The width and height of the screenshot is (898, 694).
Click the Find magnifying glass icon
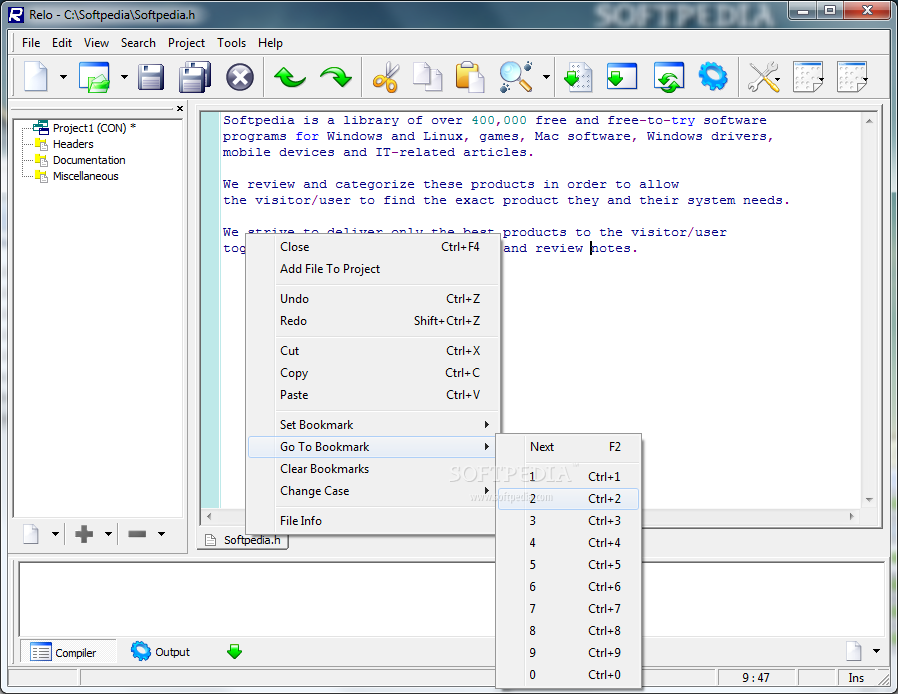516,77
